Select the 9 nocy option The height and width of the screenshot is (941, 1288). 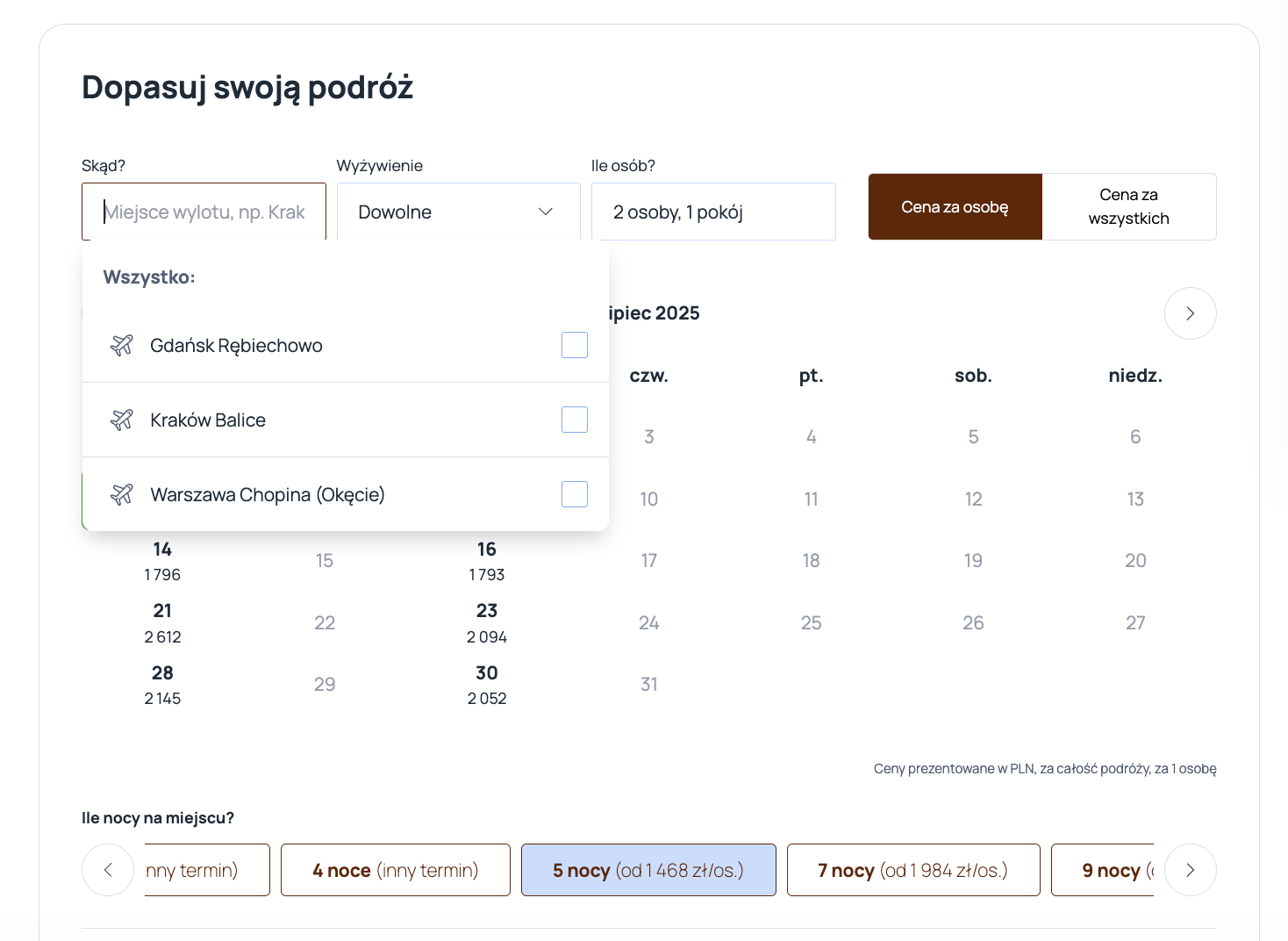click(1103, 870)
